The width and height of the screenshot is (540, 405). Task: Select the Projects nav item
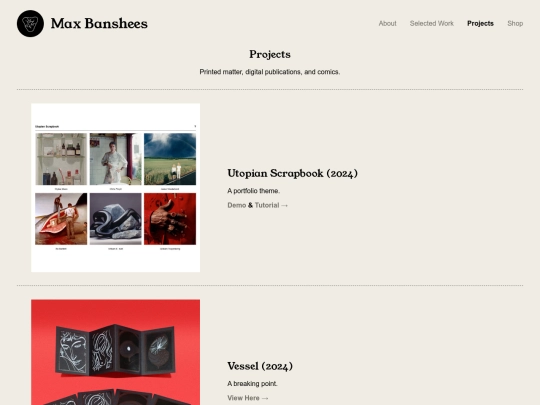click(x=480, y=23)
